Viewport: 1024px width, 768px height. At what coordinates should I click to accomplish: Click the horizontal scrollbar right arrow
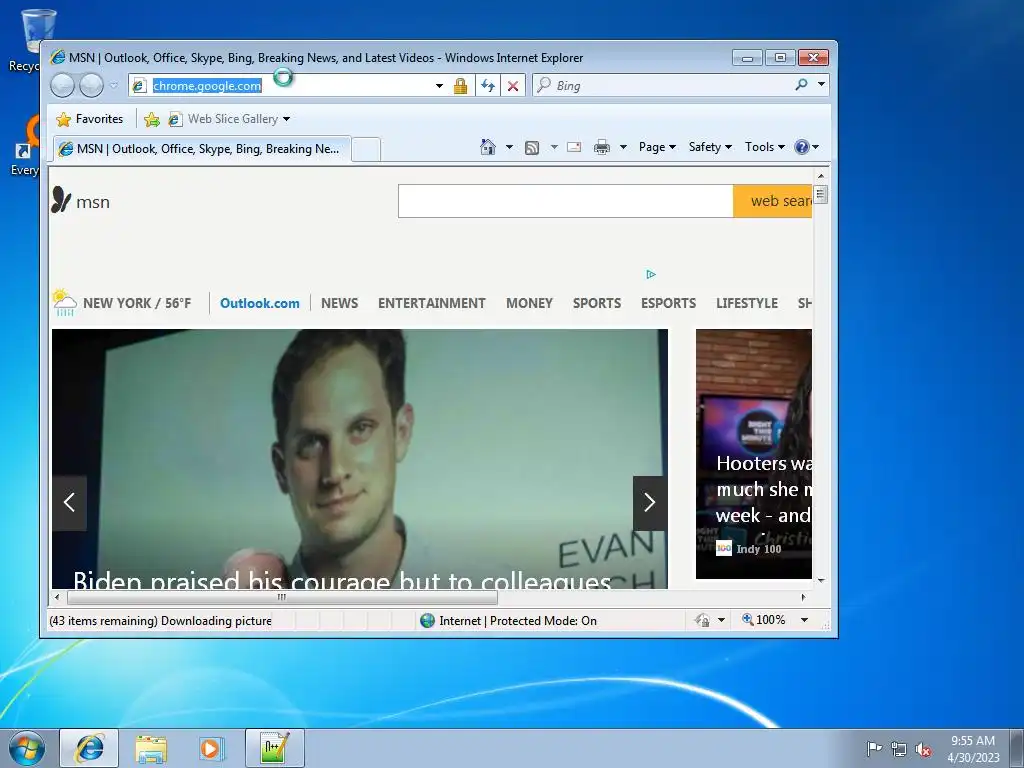(x=803, y=597)
